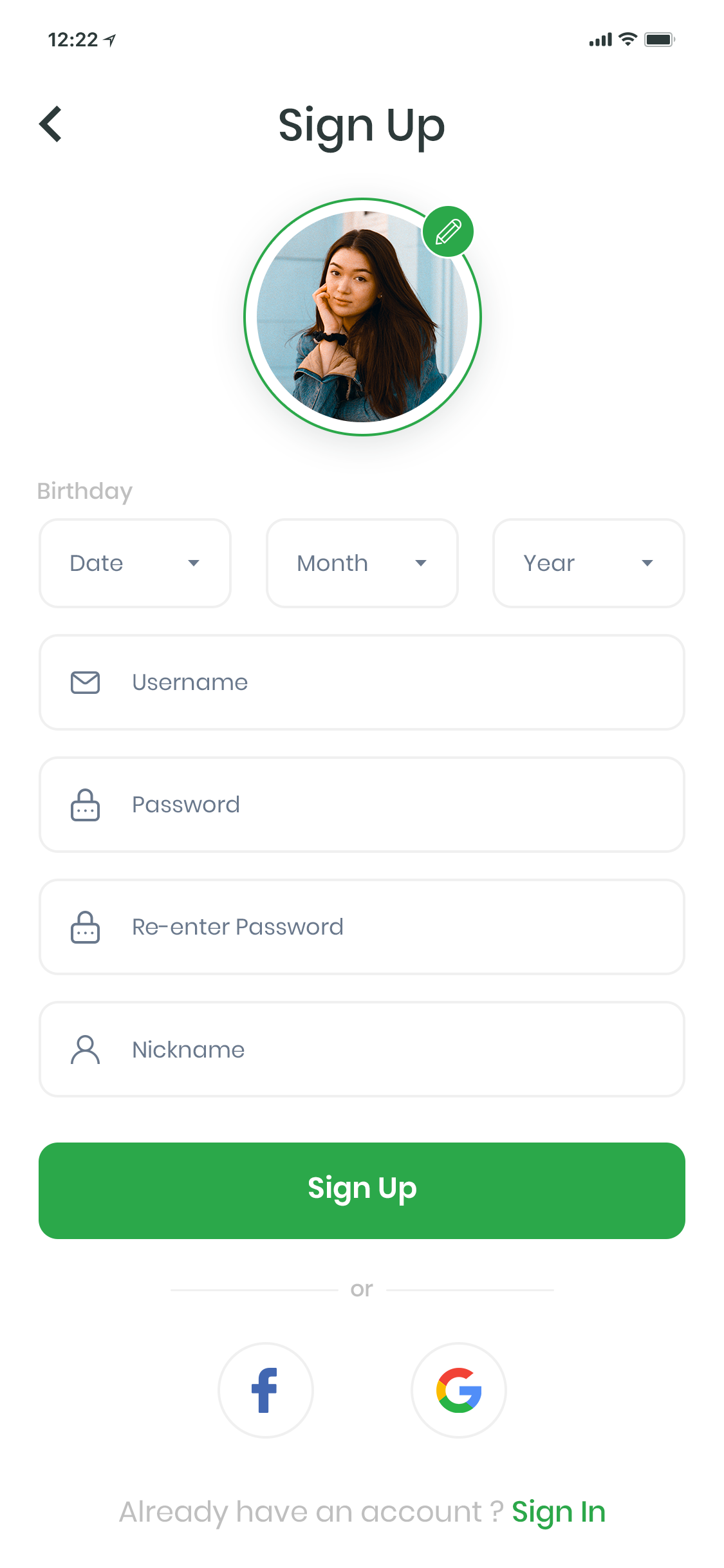Focus the Password input field

tap(362, 805)
